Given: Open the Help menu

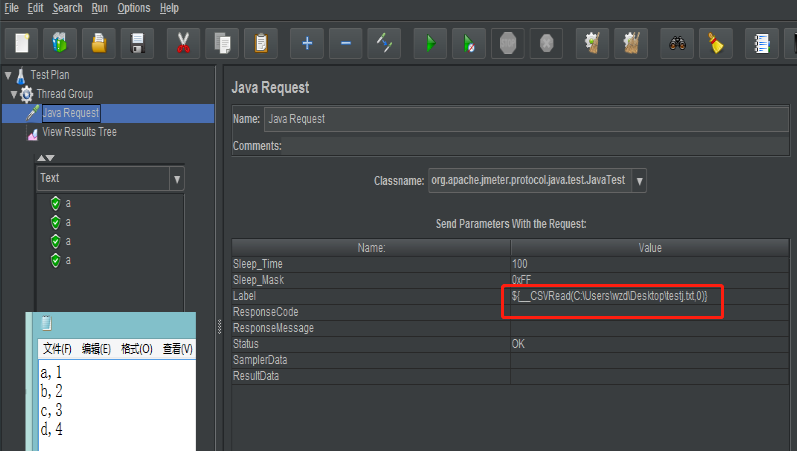Looking at the screenshot, I should (169, 8).
